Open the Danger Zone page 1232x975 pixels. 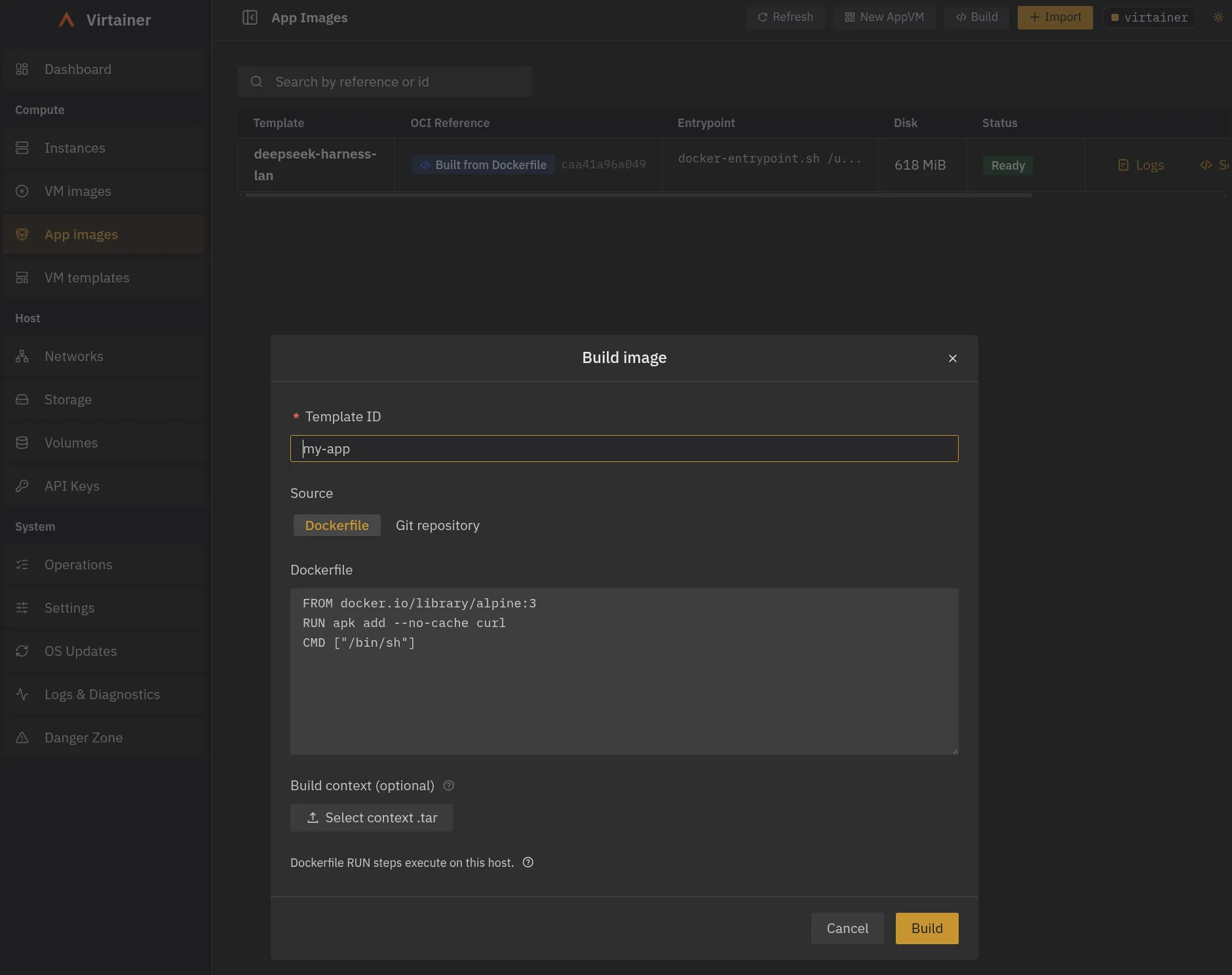[104, 738]
